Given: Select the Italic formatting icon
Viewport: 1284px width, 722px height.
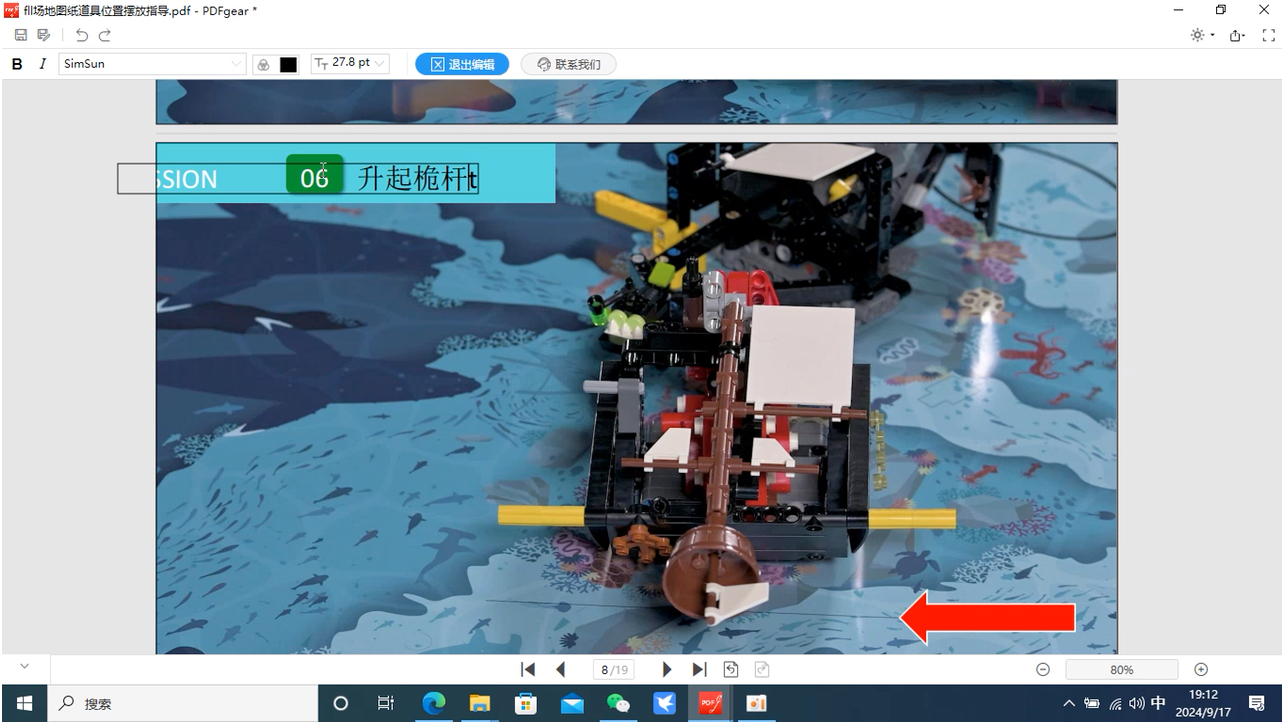Looking at the screenshot, I should [42, 63].
